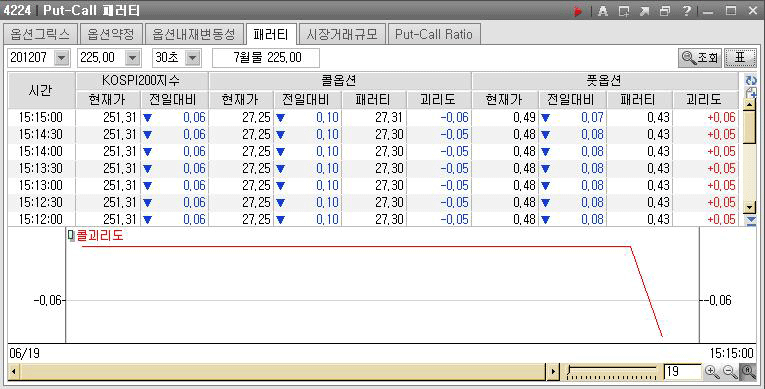Click the auto-fit magnifier icon
765x389 pixels.
[x=748, y=372]
